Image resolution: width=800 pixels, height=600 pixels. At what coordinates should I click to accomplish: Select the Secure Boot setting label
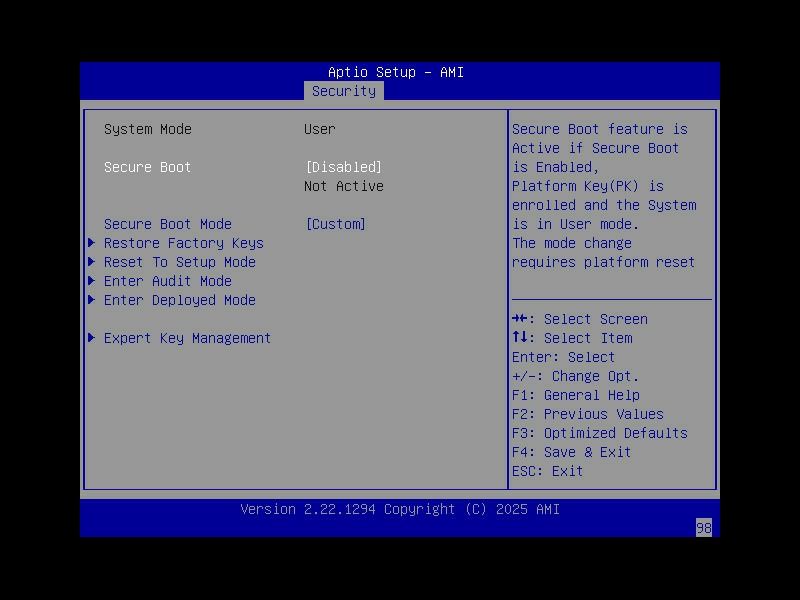147,167
